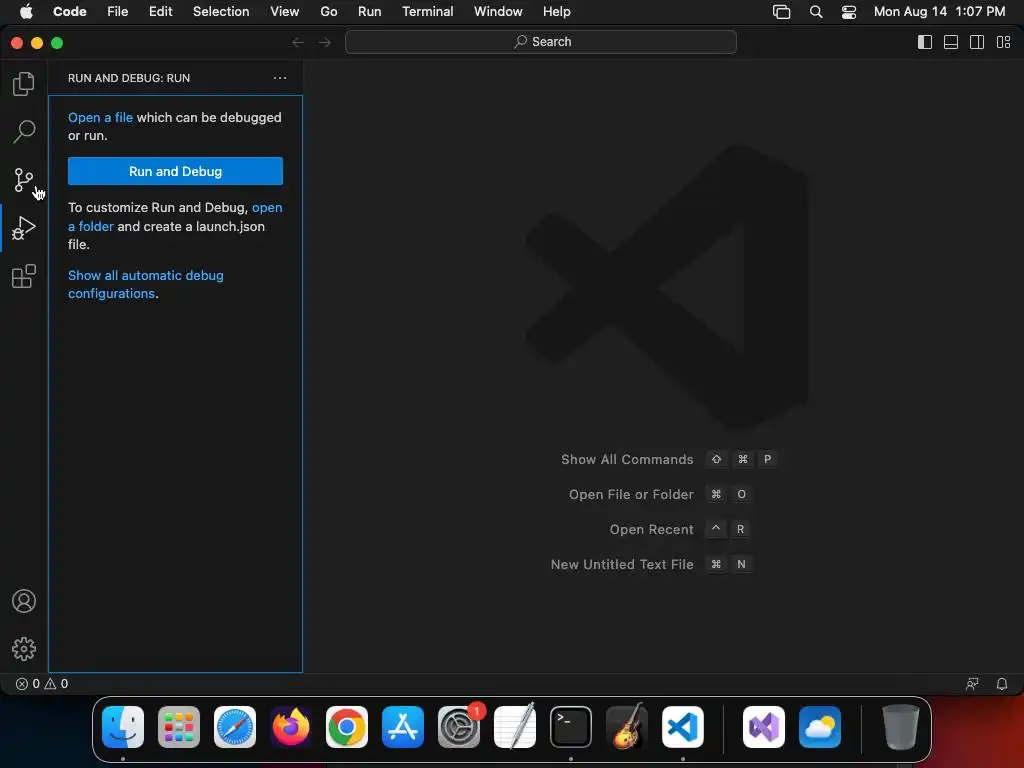Viewport: 1024px width, 768px height.
Task: Click the Run and Debug button
Action: pos(175,171)
